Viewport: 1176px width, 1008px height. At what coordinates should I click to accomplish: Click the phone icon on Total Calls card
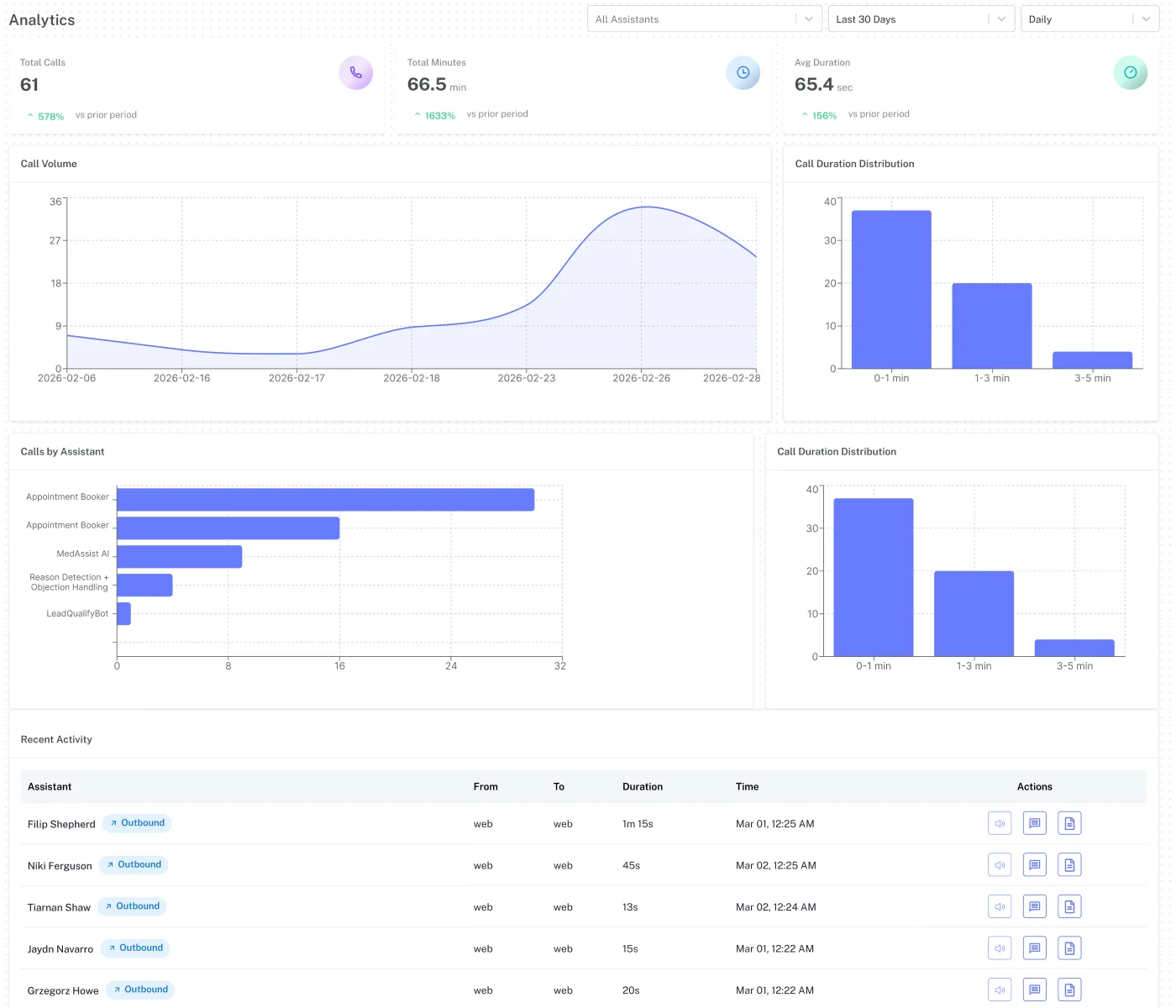356,73
